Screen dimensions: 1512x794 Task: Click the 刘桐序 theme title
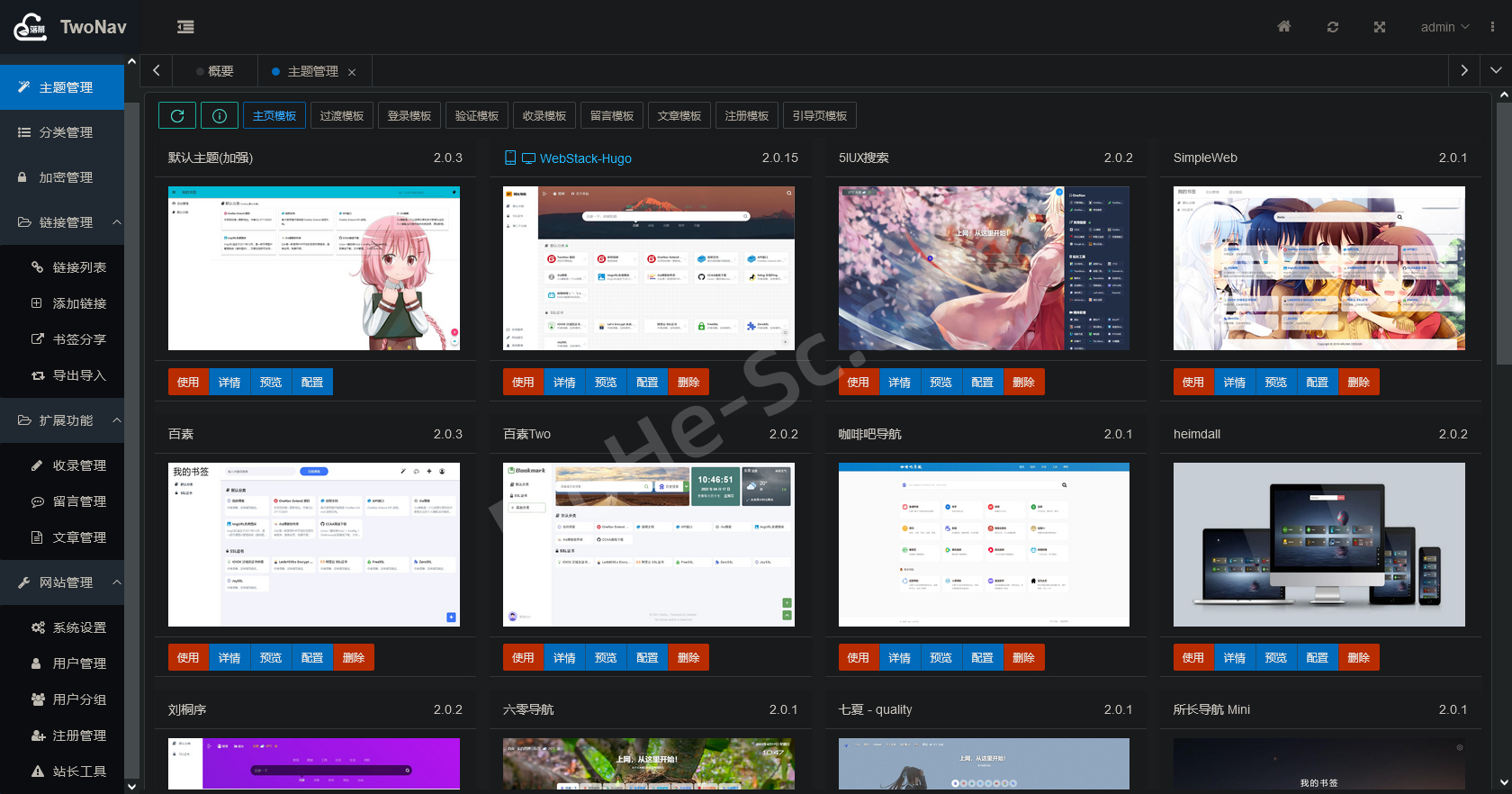point(187,709)
